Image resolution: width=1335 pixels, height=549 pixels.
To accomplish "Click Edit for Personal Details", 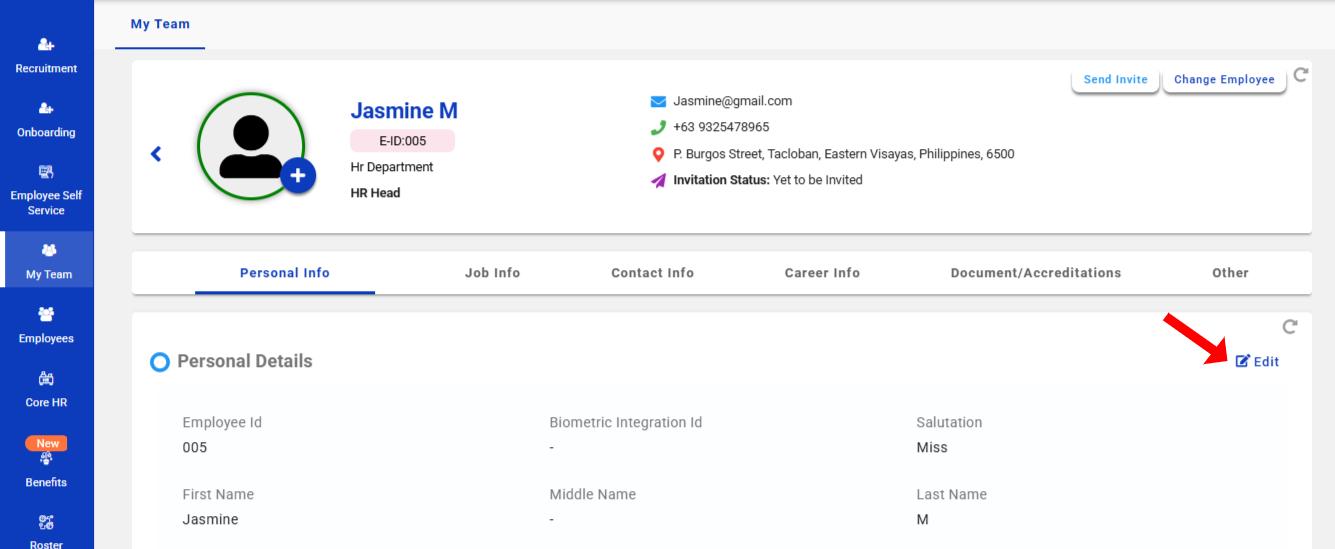I will point(1258,362).
